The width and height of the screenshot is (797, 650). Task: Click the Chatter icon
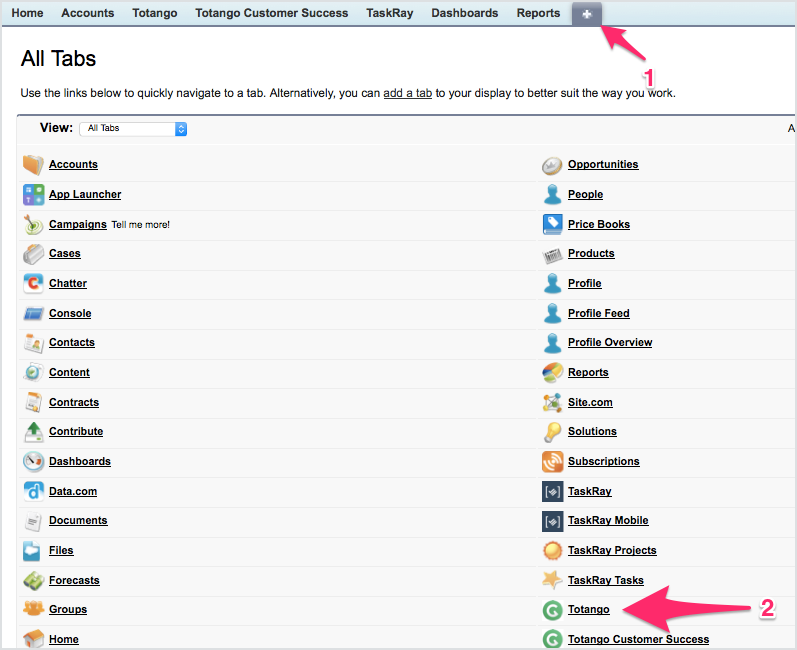click(34, 283)
